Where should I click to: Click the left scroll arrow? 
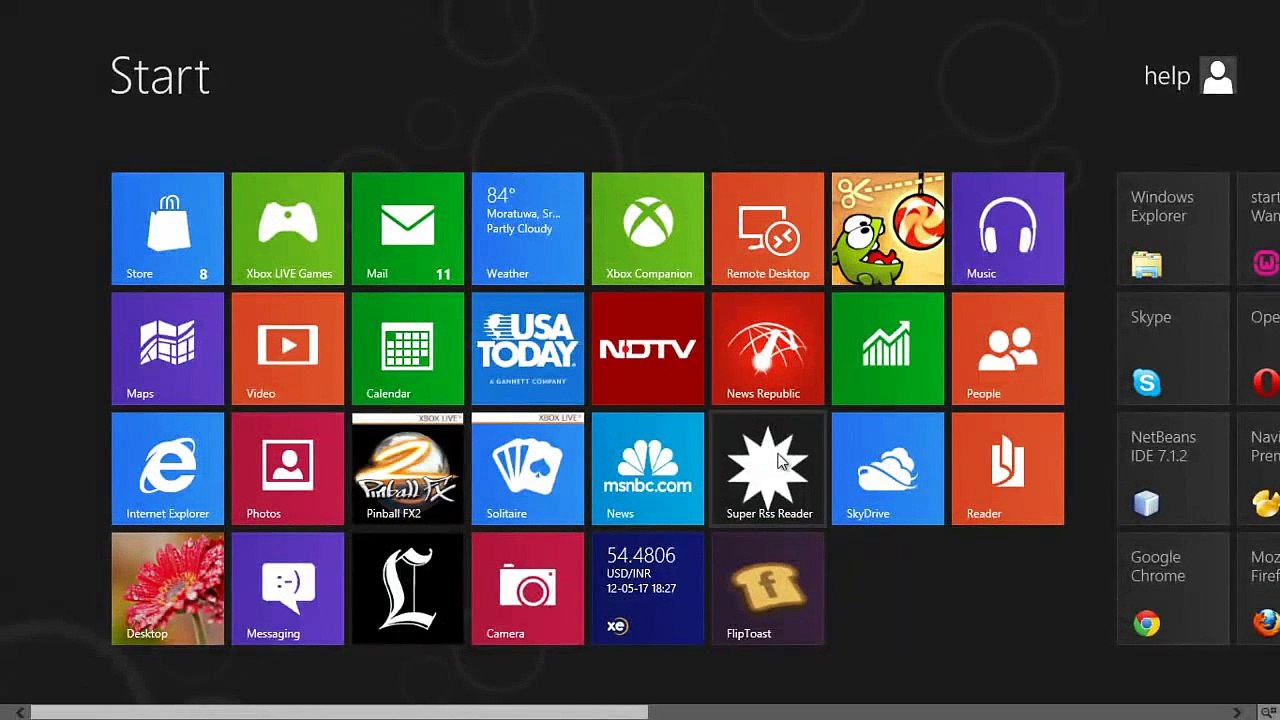click(x=20, y=712)
